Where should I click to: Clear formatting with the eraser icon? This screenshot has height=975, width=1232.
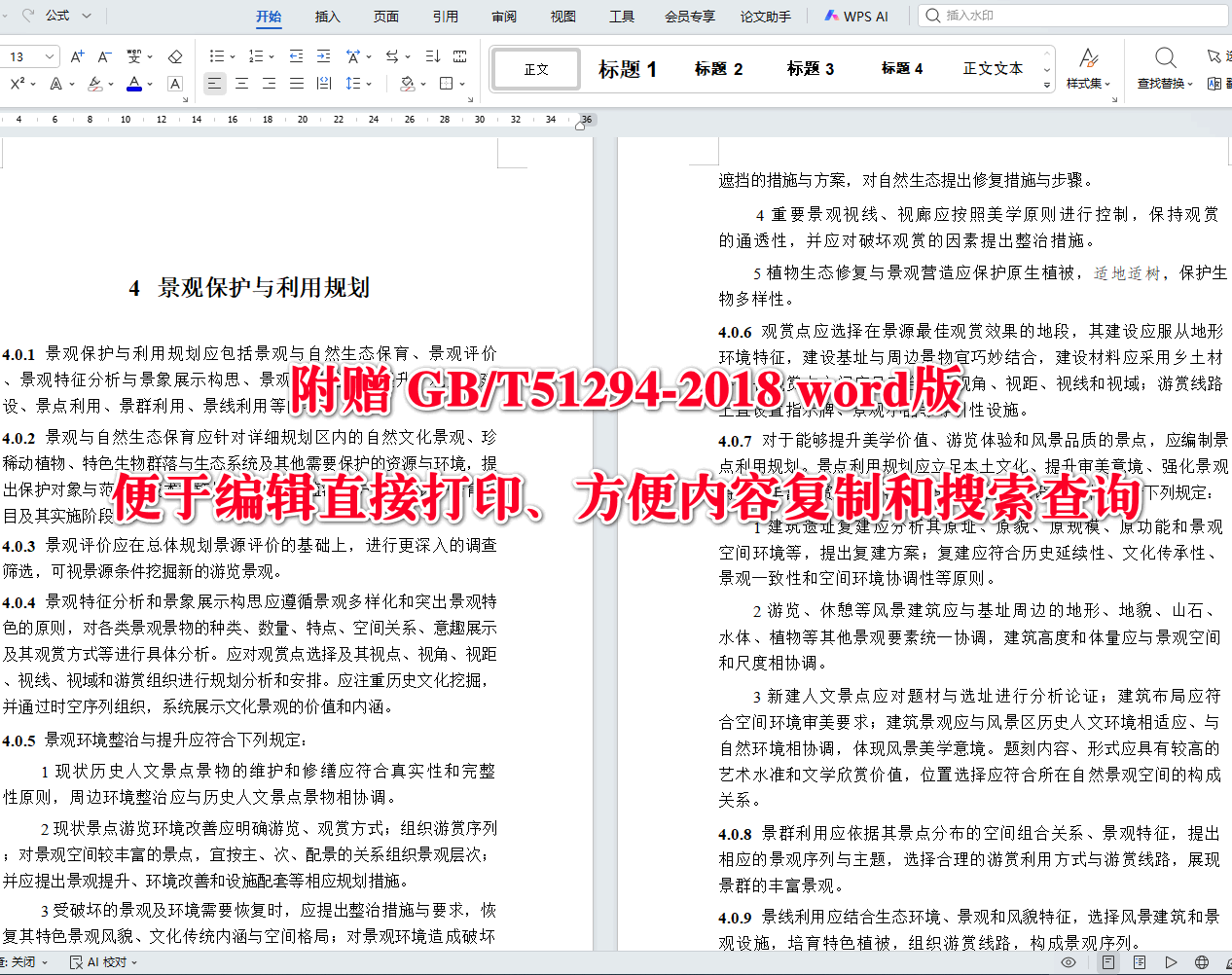click(175, 56)
